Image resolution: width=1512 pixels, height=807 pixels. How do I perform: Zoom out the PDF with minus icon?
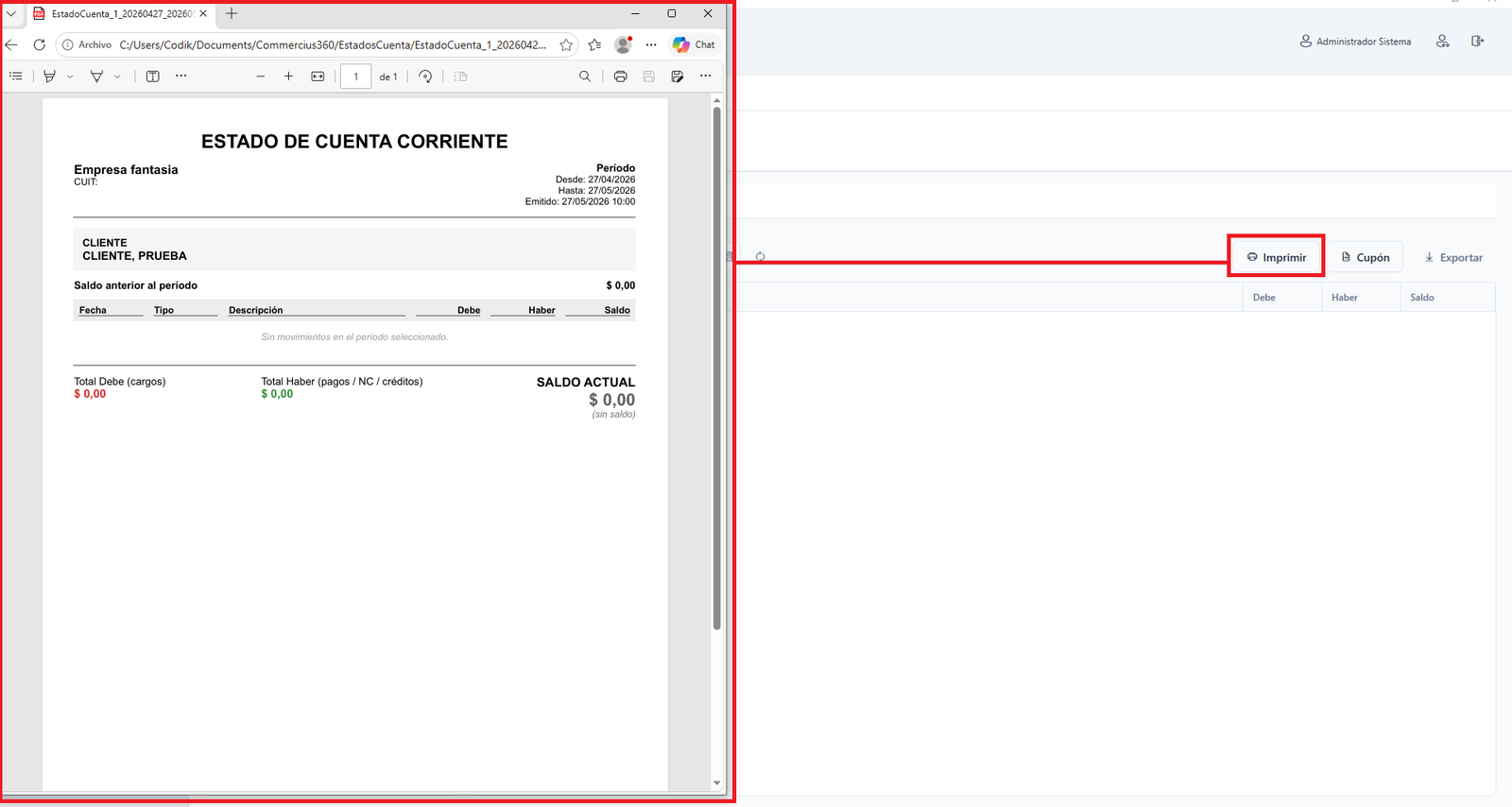click(261, 77)
